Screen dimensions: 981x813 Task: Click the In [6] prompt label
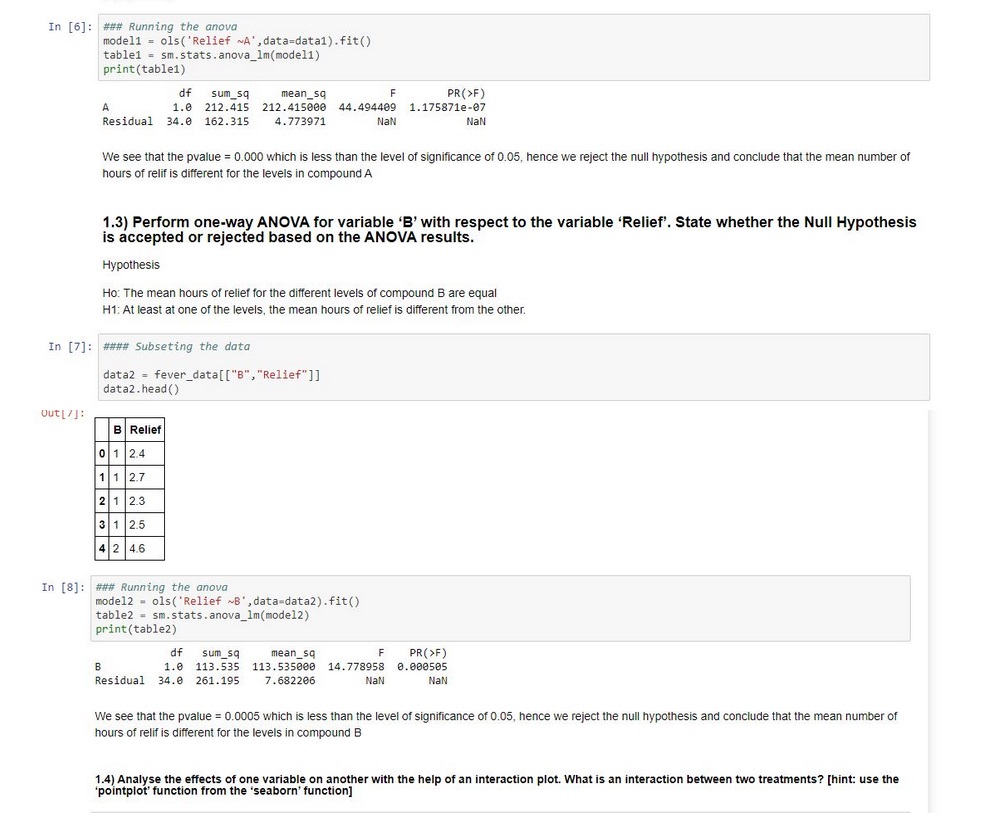pyautogui.click(x=70, y=27)
